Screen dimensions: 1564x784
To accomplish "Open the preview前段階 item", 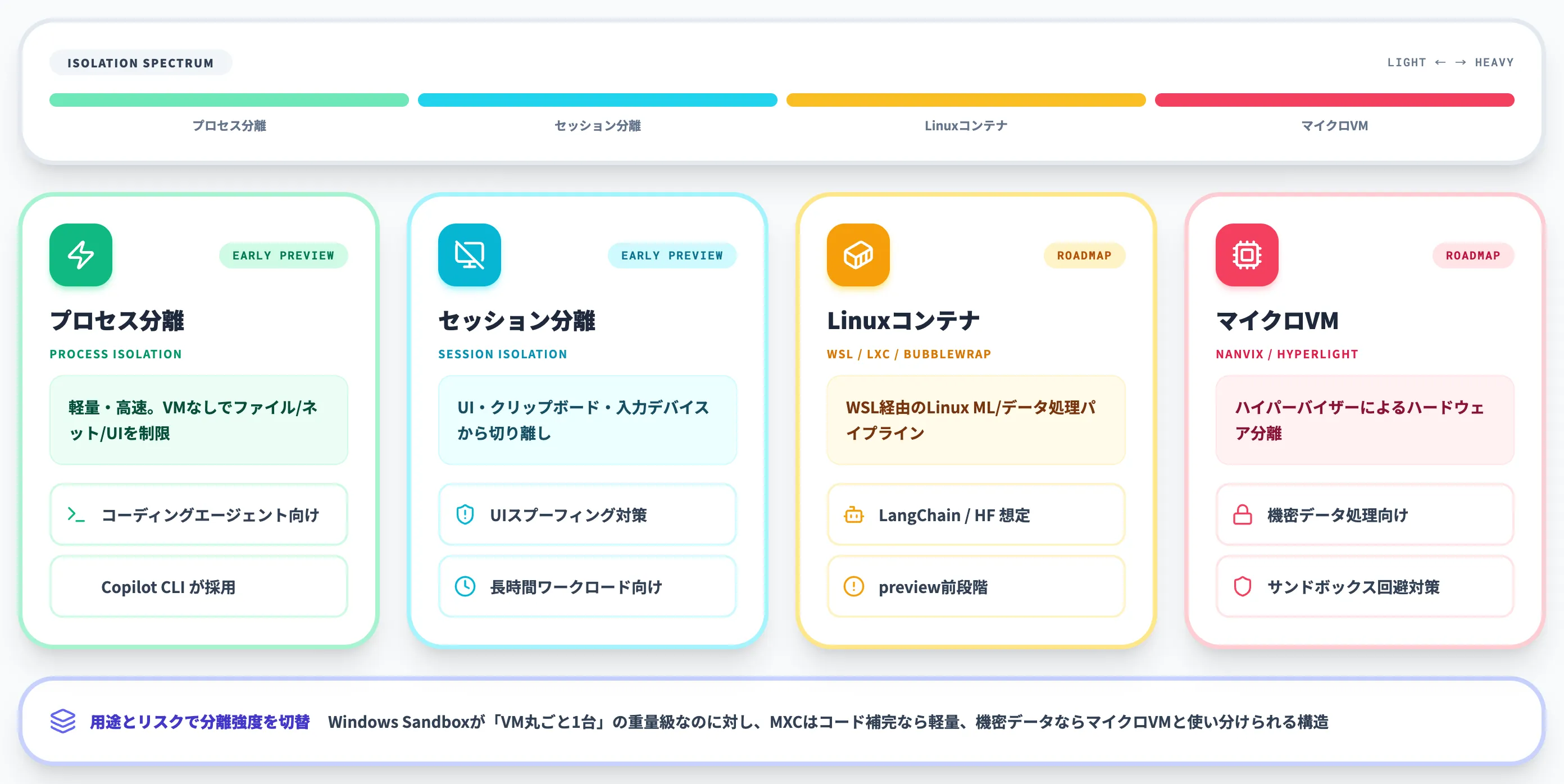I will (x=976, y=587).
